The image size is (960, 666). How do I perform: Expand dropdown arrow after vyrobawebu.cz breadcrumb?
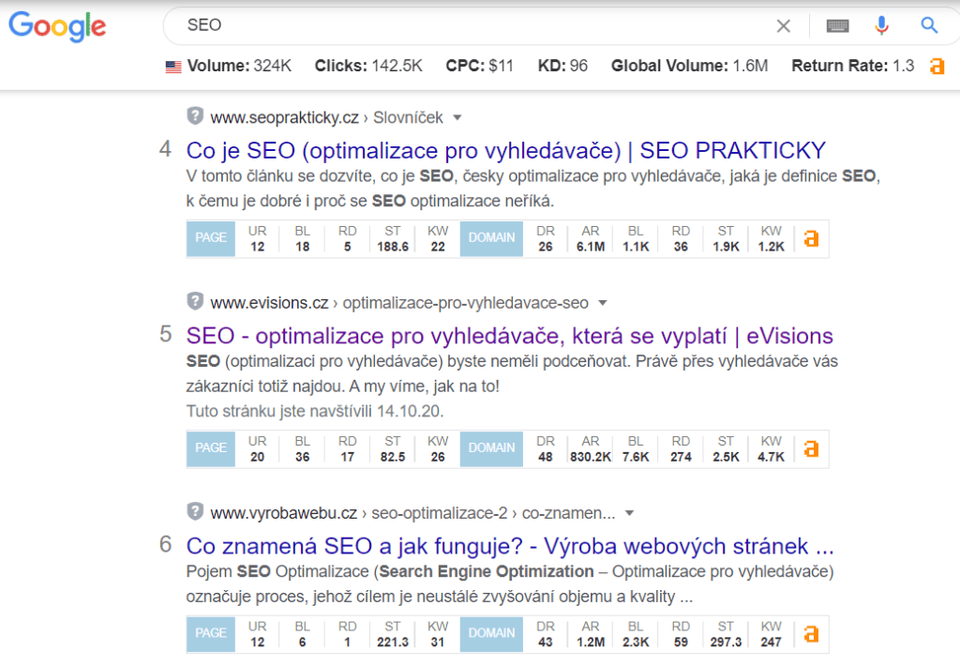[x=630, y=513]
